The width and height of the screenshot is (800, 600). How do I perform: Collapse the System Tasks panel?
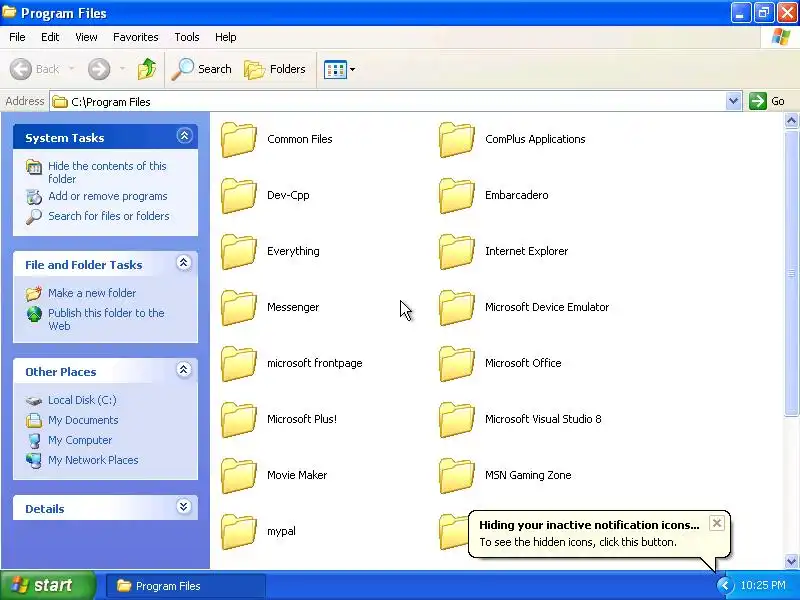184,136
